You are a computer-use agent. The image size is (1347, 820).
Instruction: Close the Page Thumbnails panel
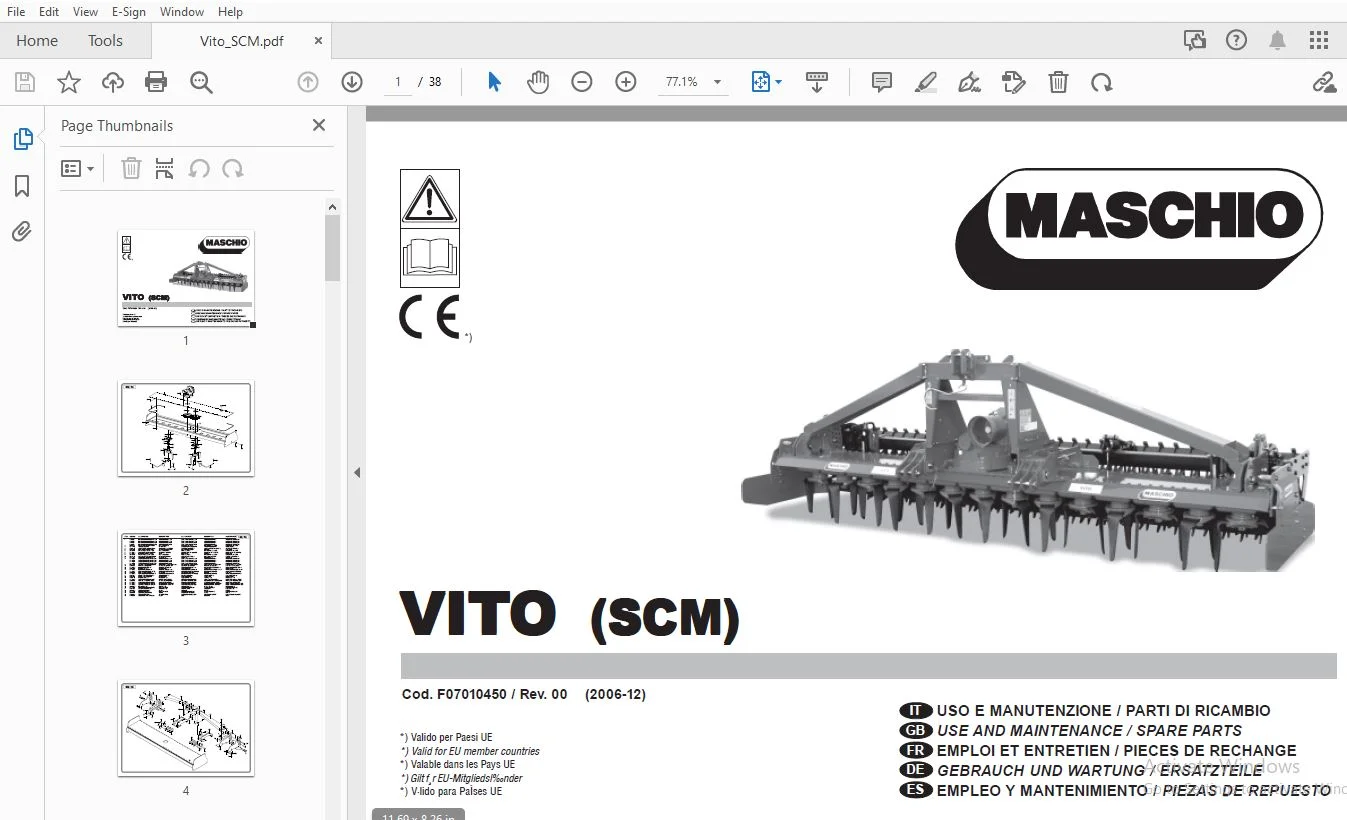pos(319,125)
